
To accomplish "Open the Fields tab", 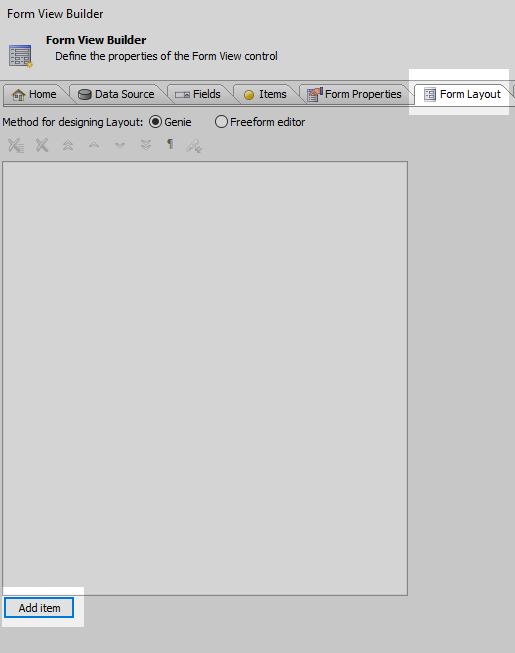I will click(198, 95).
